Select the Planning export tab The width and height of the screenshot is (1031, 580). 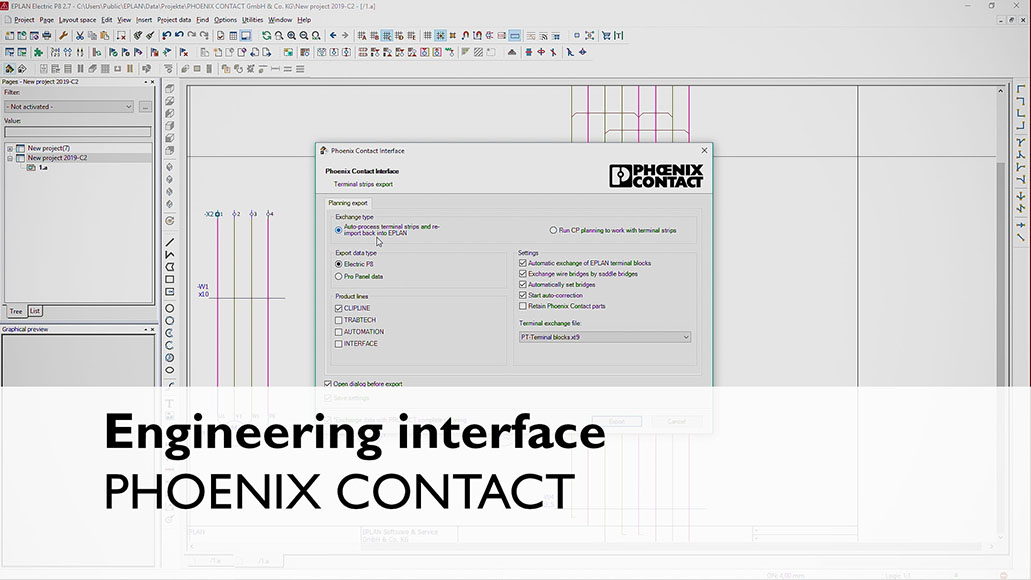pyautogui.click(x=348, y=203)
